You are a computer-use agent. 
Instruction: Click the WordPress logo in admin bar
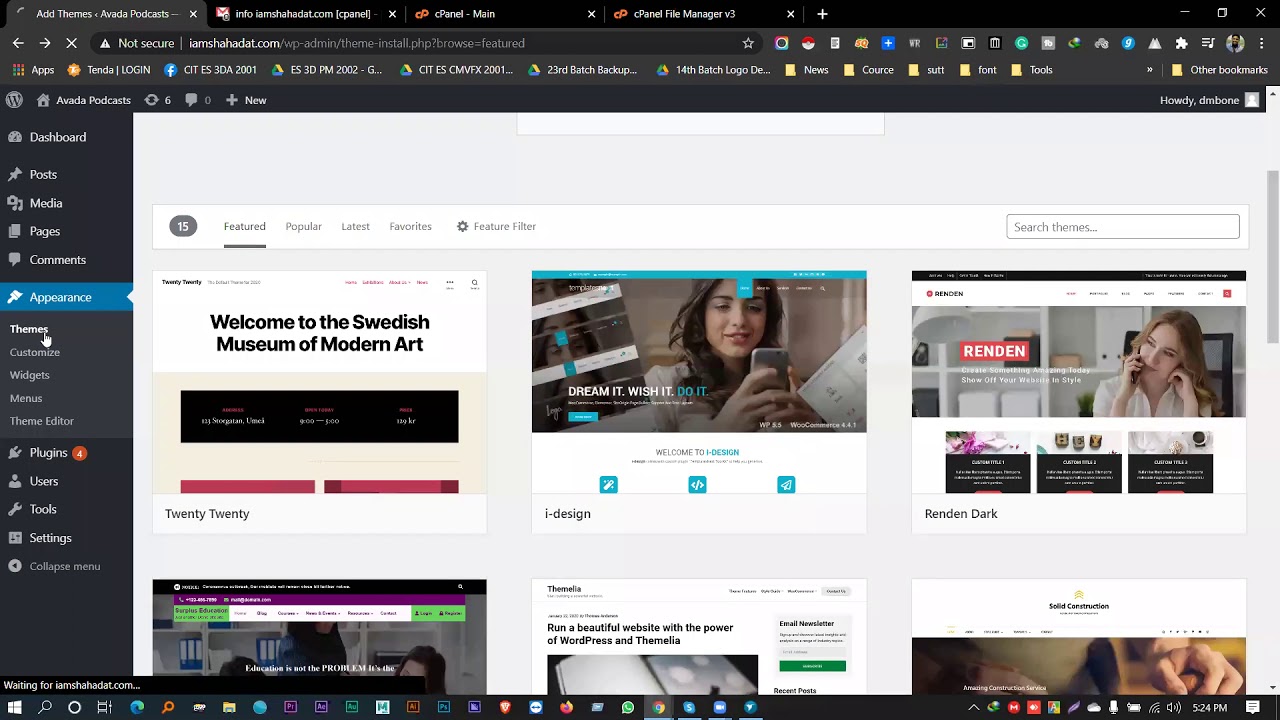pos(14,100)
